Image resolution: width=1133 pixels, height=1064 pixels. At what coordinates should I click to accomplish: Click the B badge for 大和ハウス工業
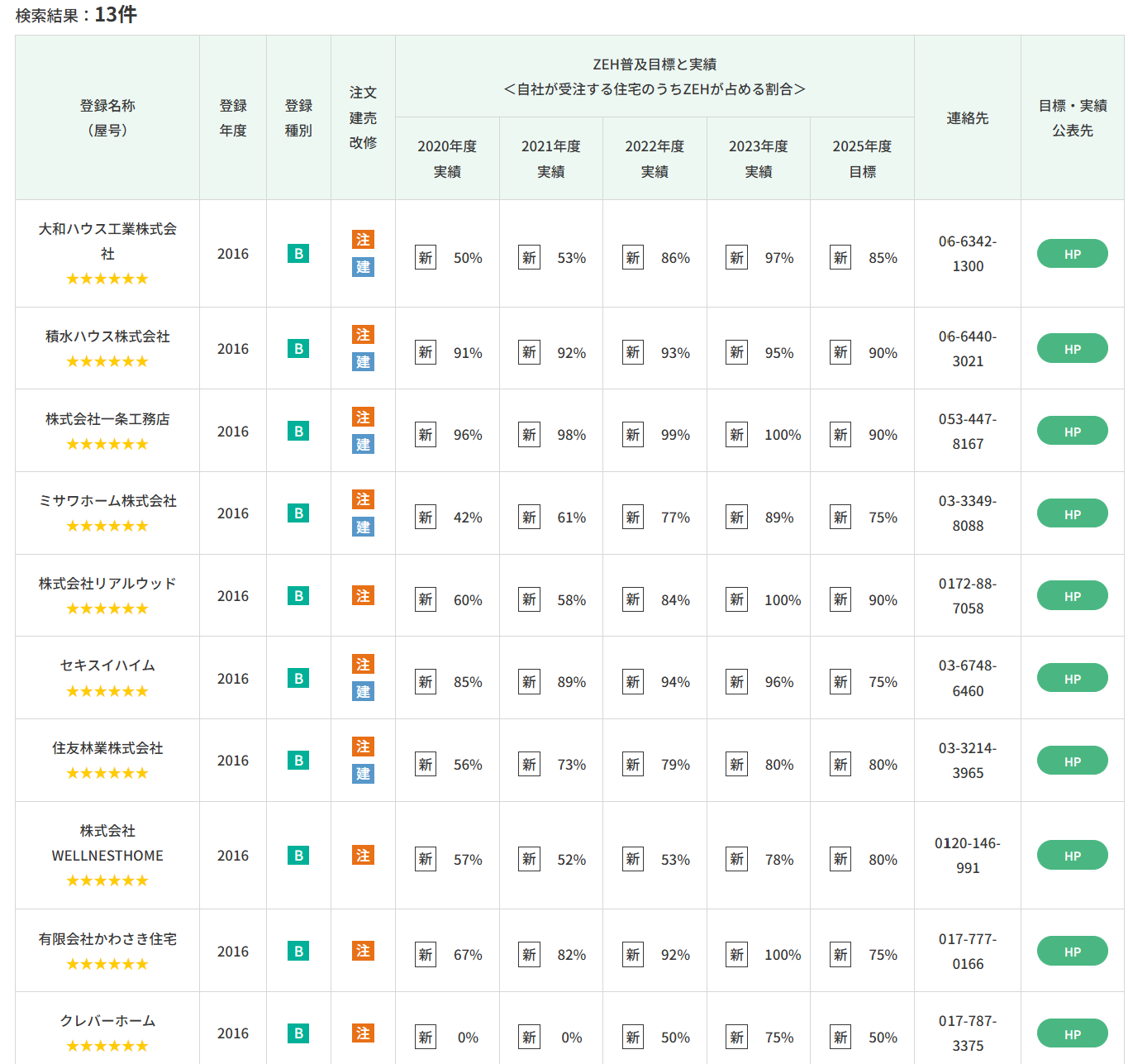[x=298, y=254]
